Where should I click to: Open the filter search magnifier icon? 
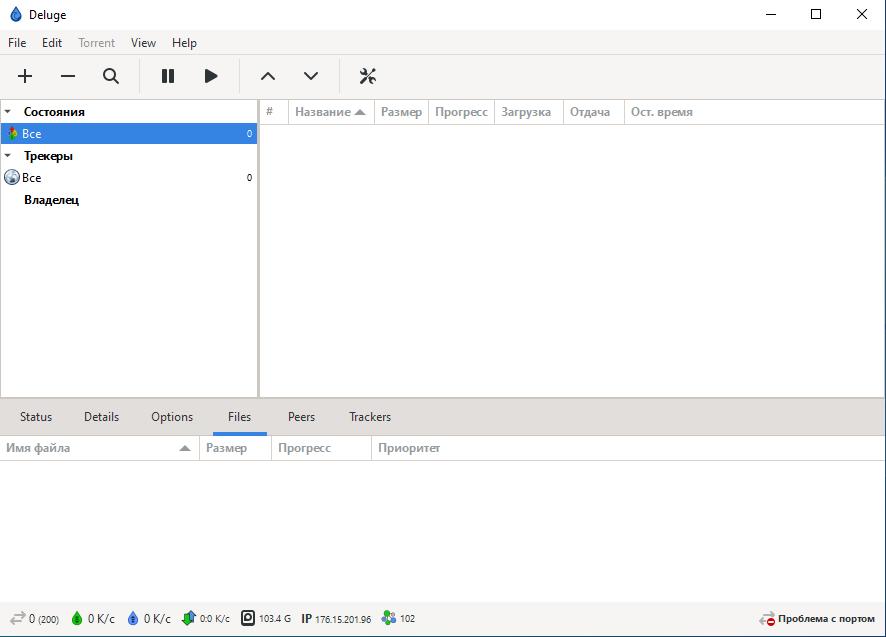click(x=111, y=76)
